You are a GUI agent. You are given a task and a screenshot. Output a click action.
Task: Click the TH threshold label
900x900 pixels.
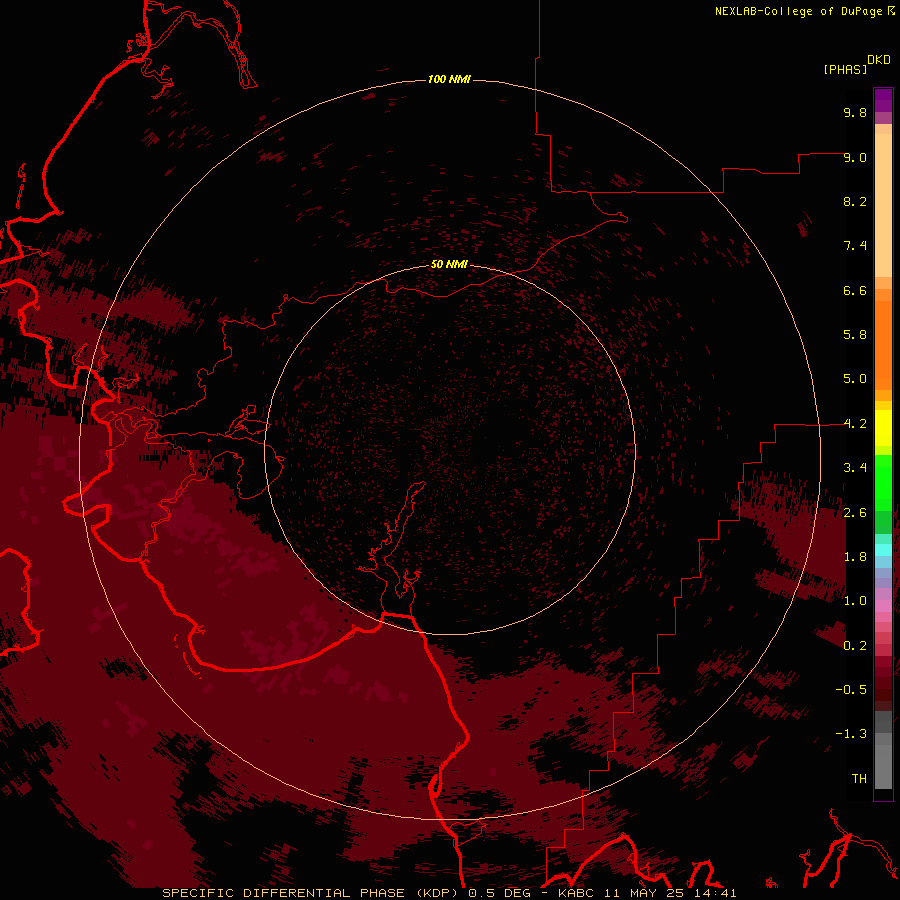[x=859, y=779]
